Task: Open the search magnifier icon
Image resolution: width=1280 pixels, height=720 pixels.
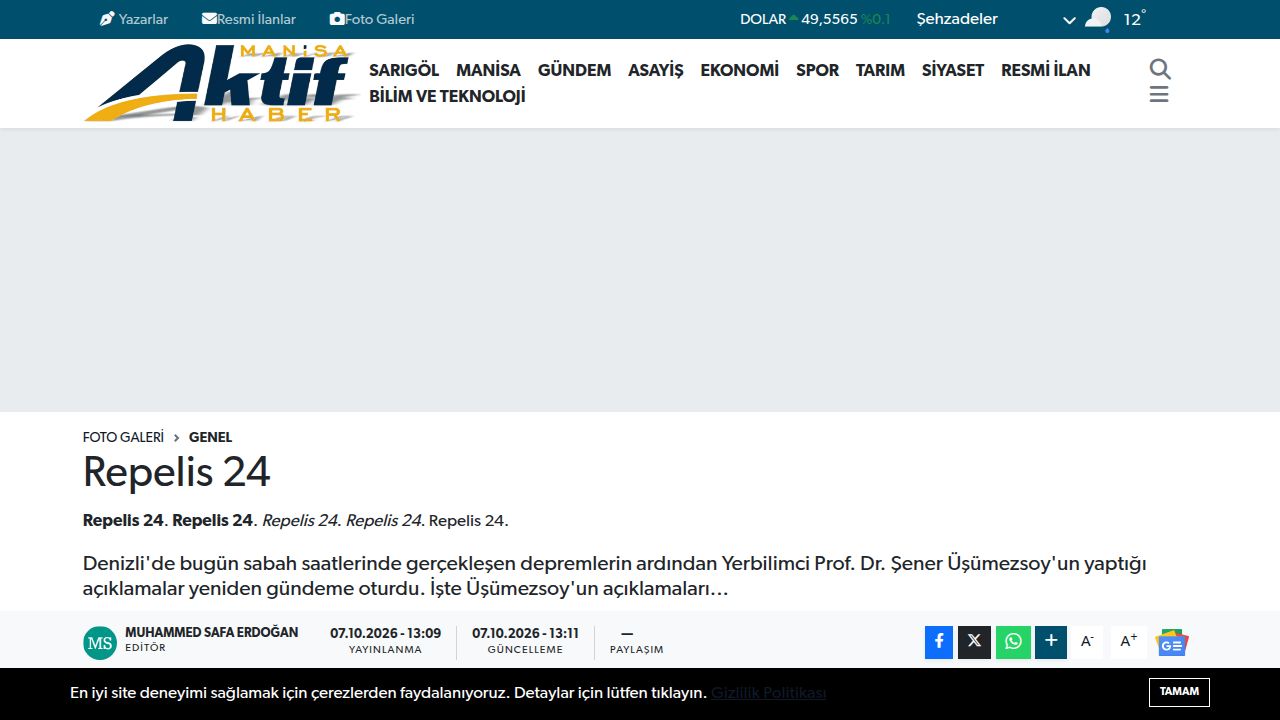Action: click(1160, 69)
